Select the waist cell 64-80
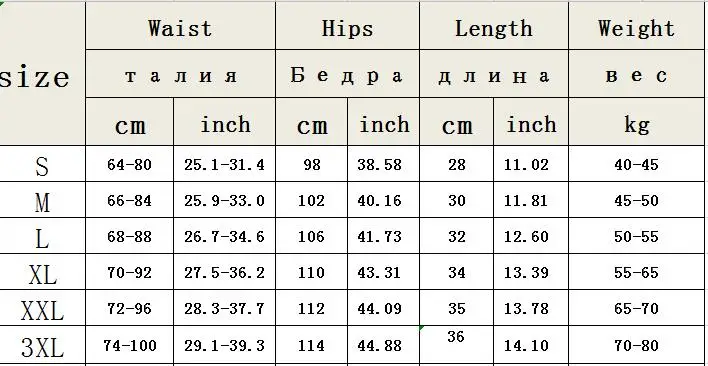 (x=129, y=164)
